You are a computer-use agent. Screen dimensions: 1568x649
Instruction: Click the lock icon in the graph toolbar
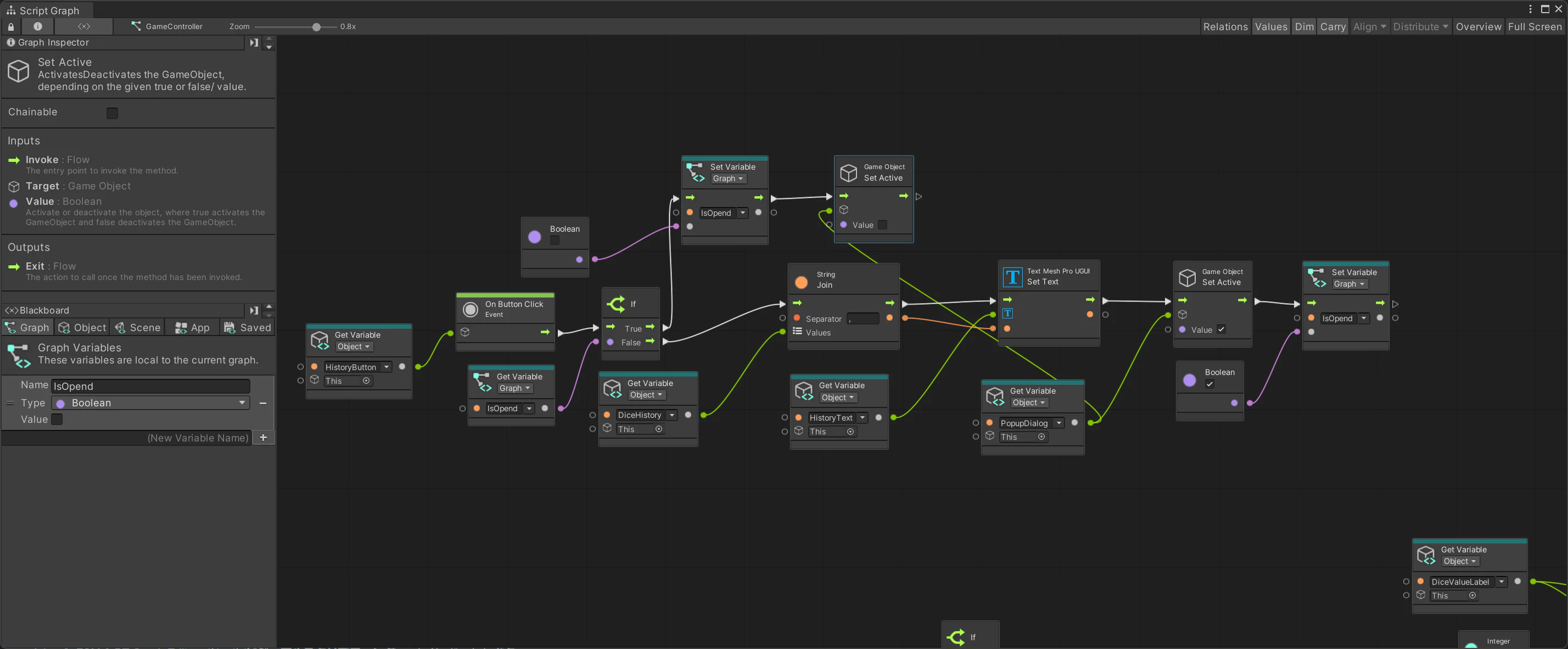point(10,27)
